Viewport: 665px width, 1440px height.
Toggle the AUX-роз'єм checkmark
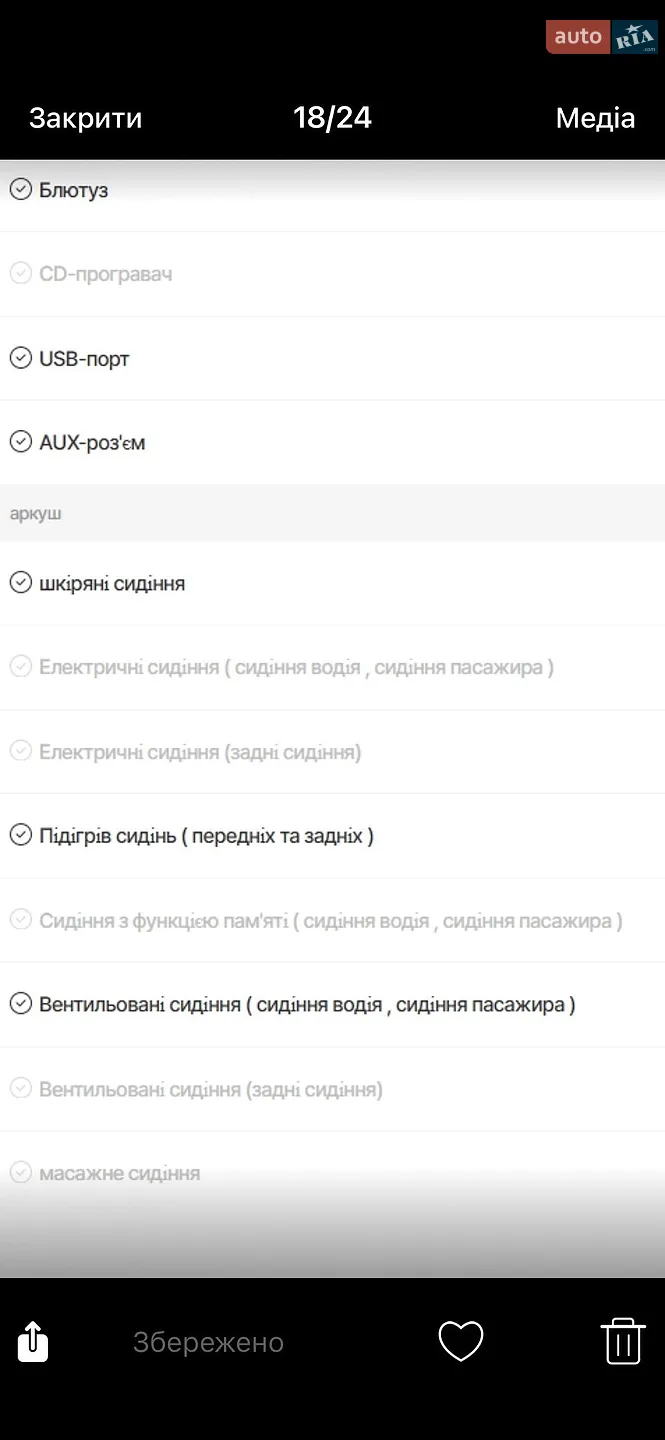click(21, 442)
